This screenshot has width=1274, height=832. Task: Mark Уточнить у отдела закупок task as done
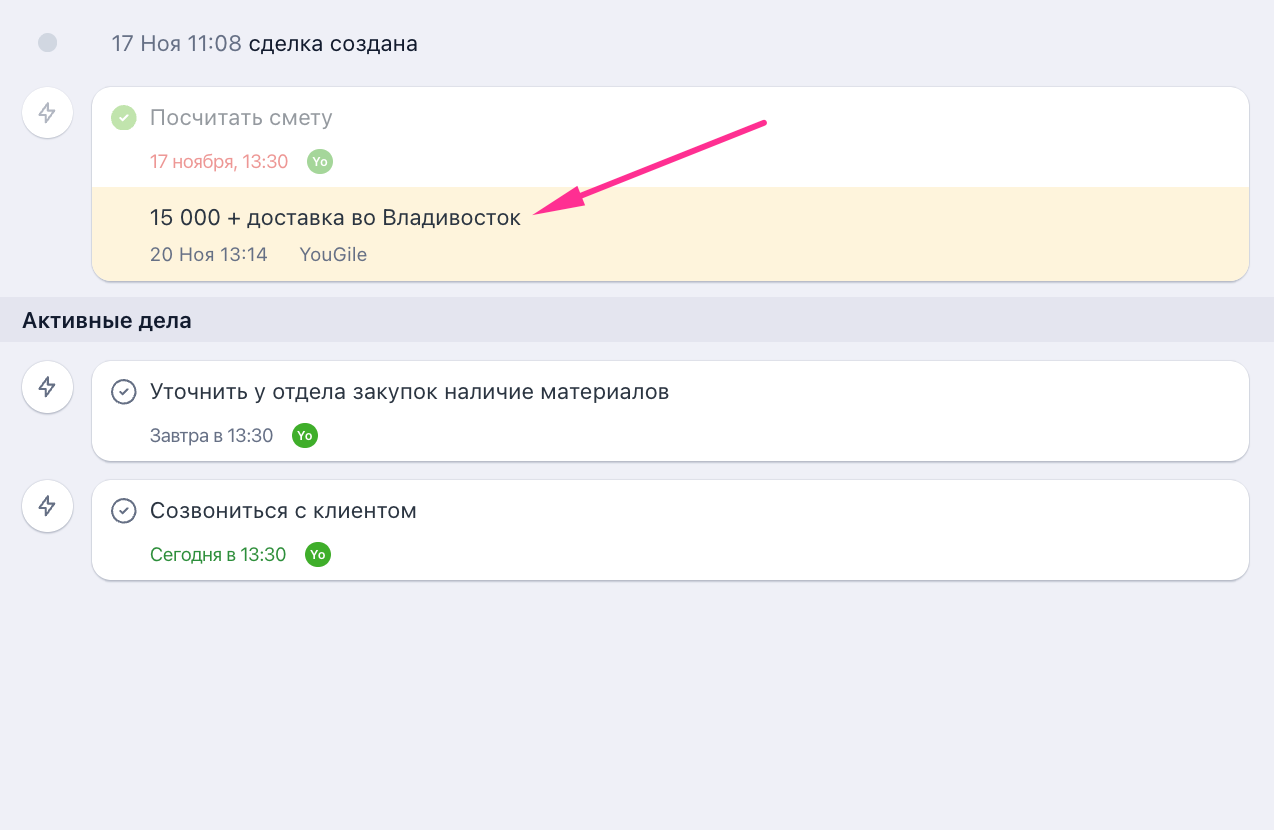point(123,392)
